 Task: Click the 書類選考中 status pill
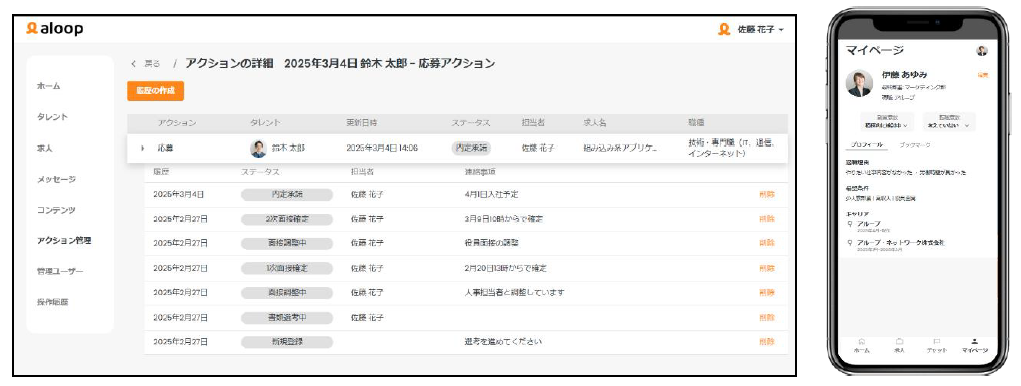click(x=287, y=318)
